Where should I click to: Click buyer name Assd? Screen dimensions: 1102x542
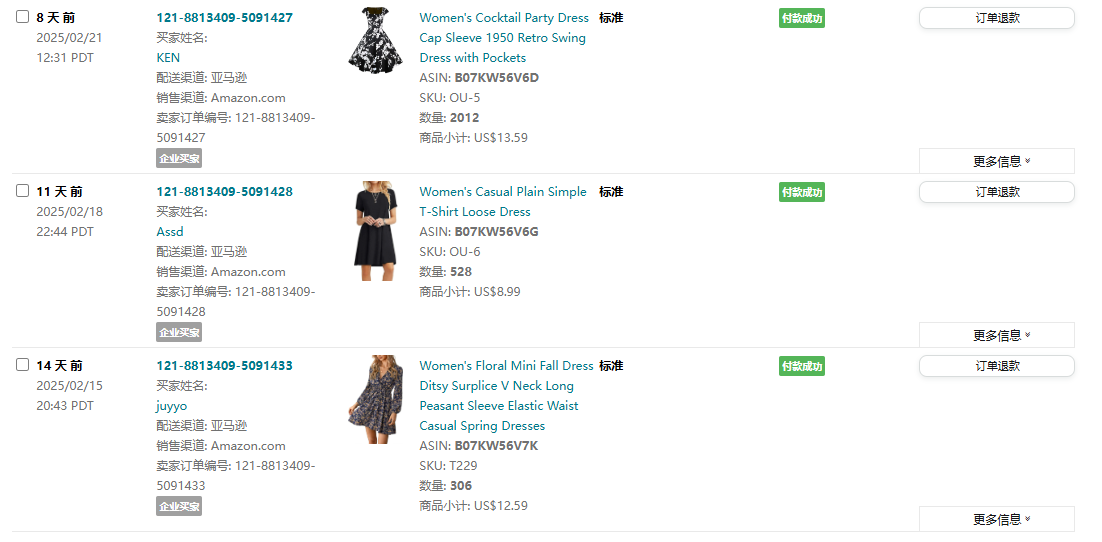170,232
